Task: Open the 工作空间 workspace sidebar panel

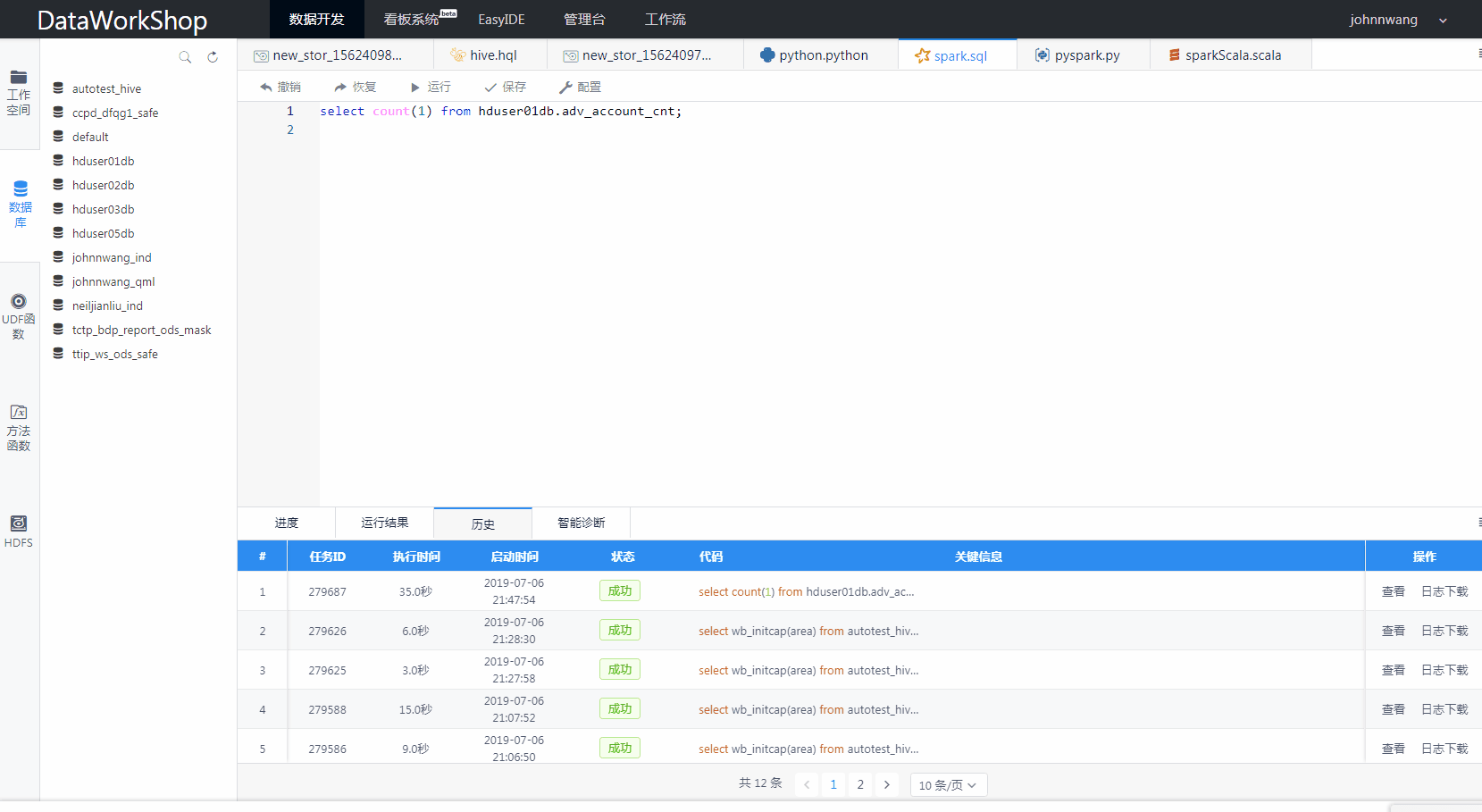Action: point(19,93)
